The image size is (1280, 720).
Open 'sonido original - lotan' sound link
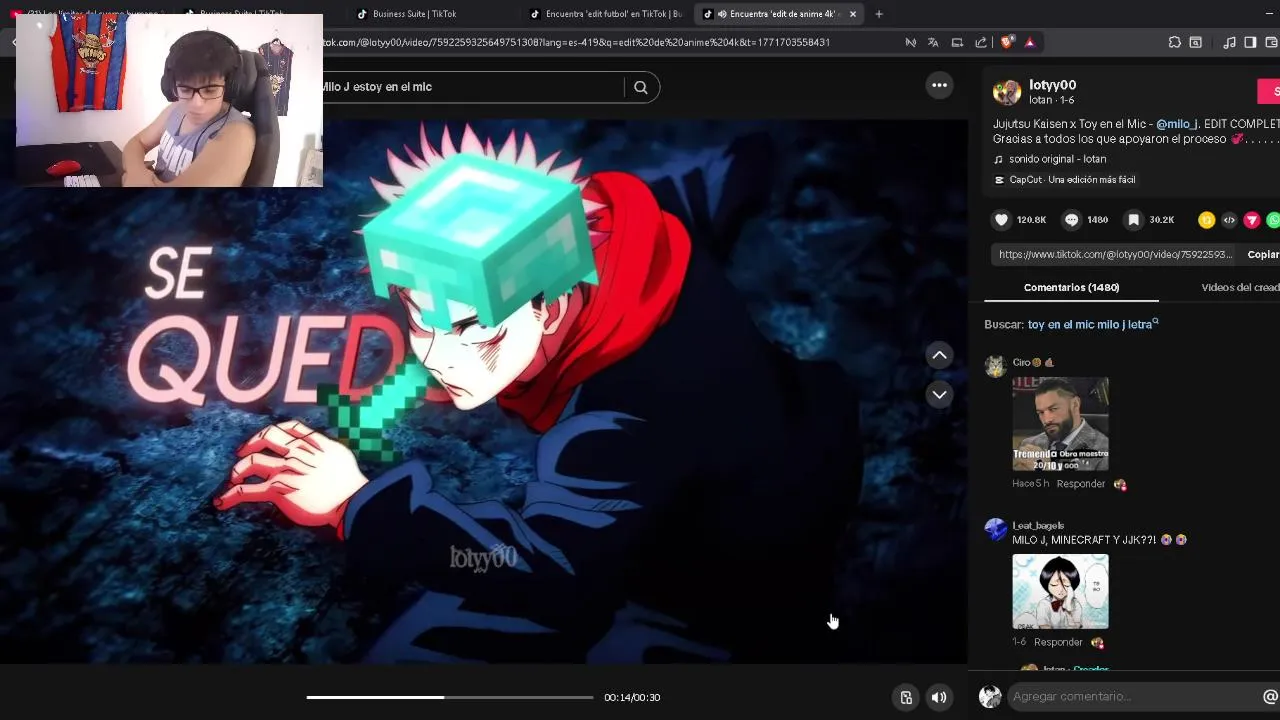(x=1057, y=159)
